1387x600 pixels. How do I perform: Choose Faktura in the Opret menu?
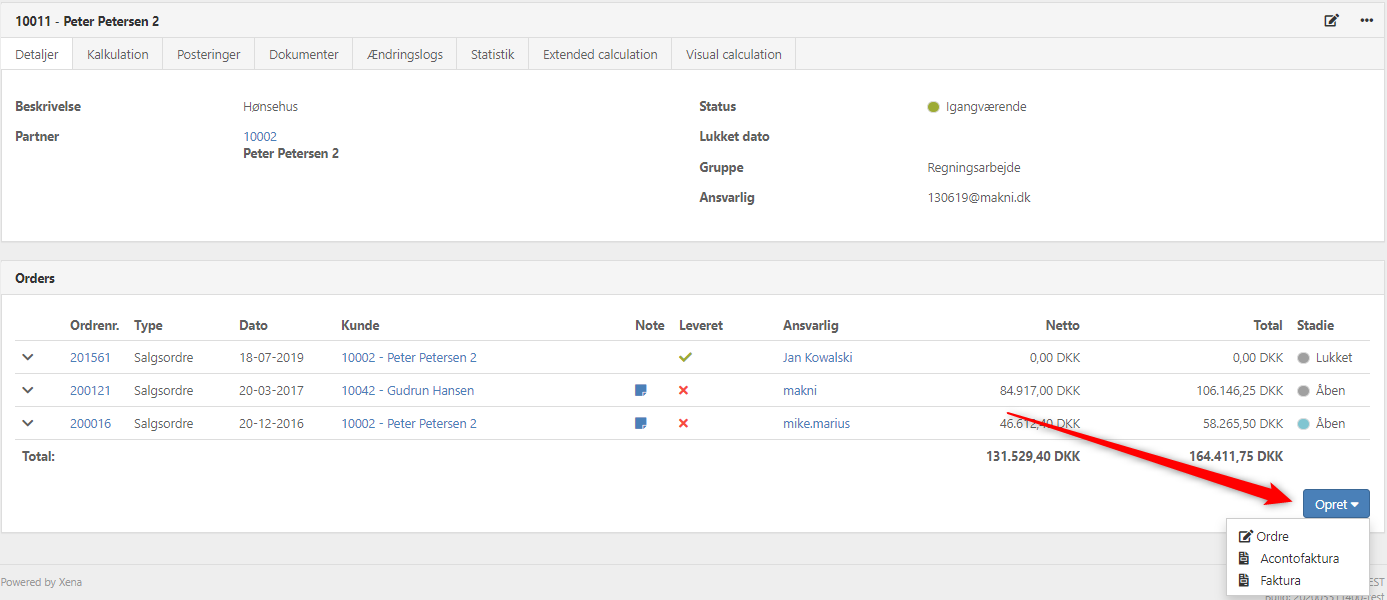point(1280,581)
